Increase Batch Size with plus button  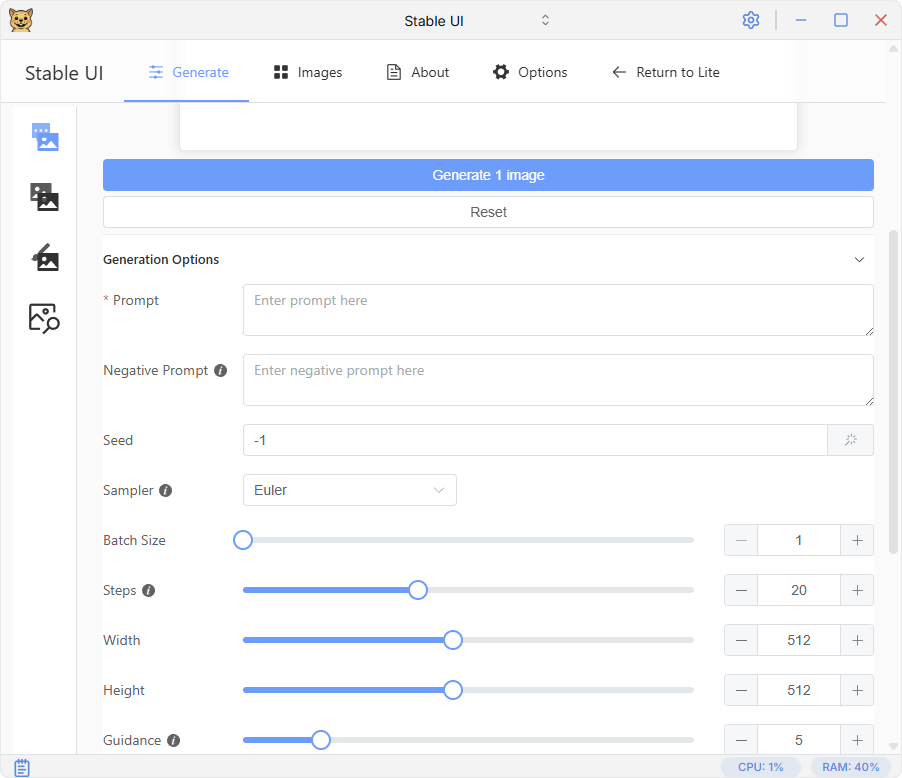coord(857,540)
